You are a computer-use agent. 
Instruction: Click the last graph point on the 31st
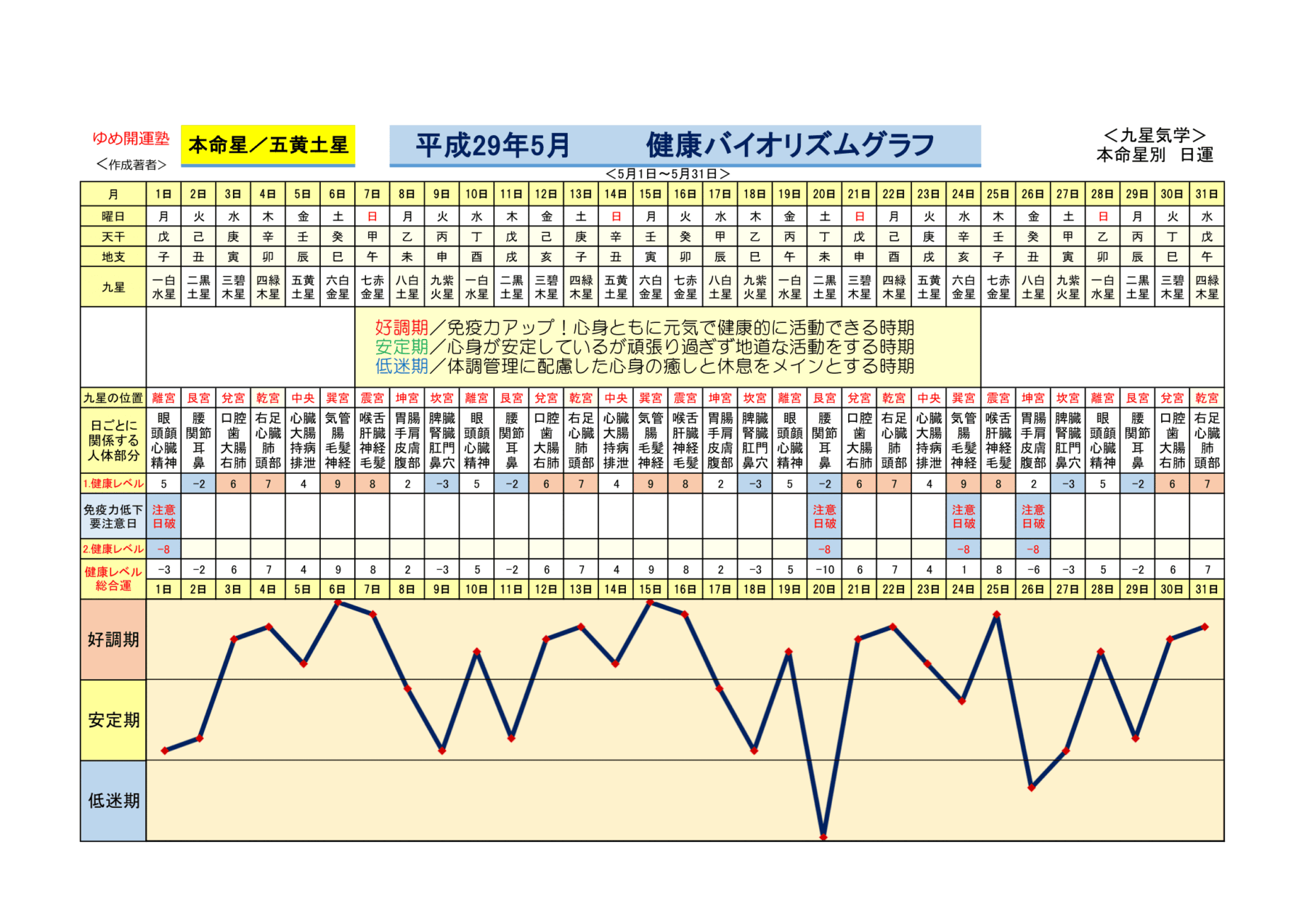(x=1205, y=626)
